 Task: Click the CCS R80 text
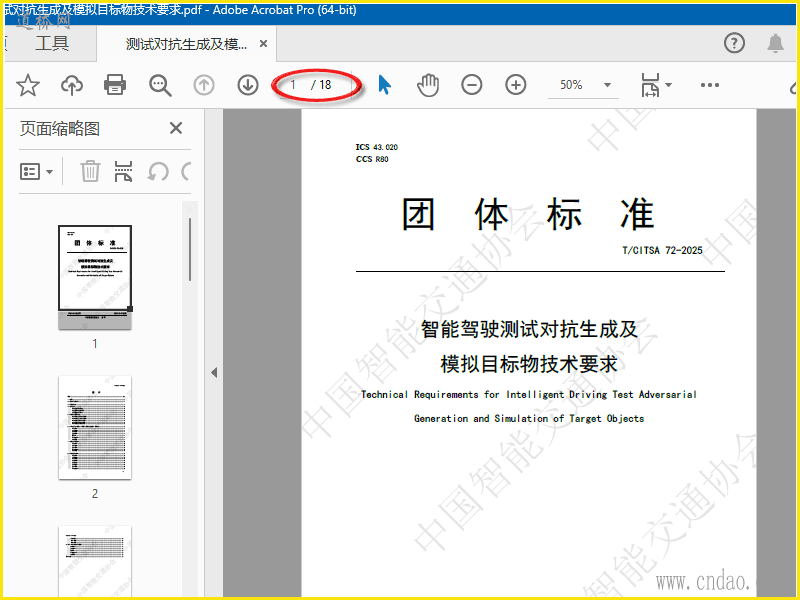coord(372,159)
